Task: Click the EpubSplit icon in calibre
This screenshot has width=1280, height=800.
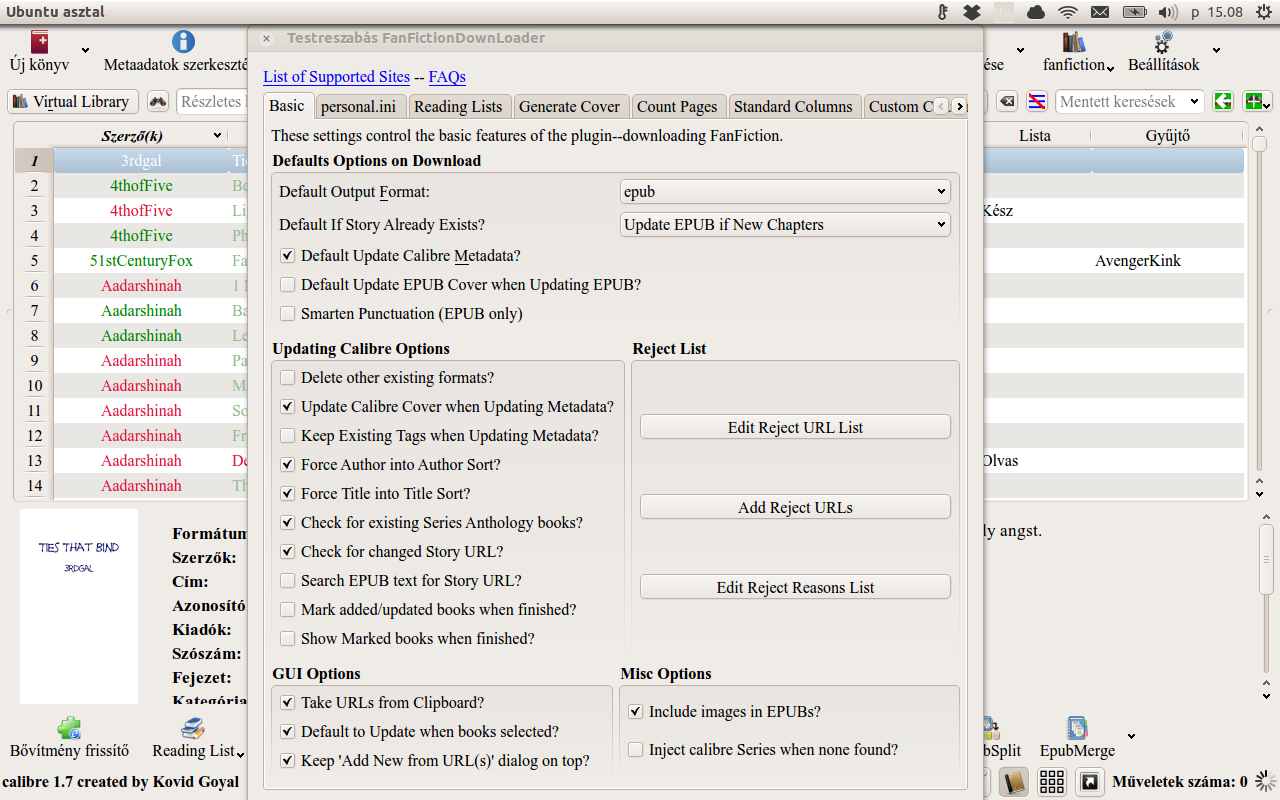Action: pyautogui.click(x=991, y=728)
